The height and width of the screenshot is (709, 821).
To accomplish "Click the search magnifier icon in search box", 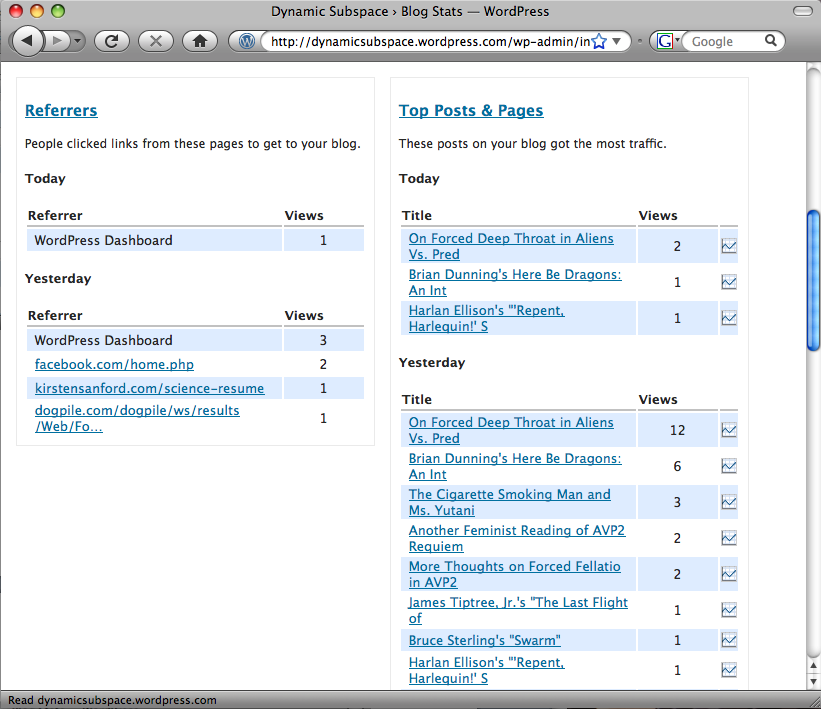I will point(771,41).
